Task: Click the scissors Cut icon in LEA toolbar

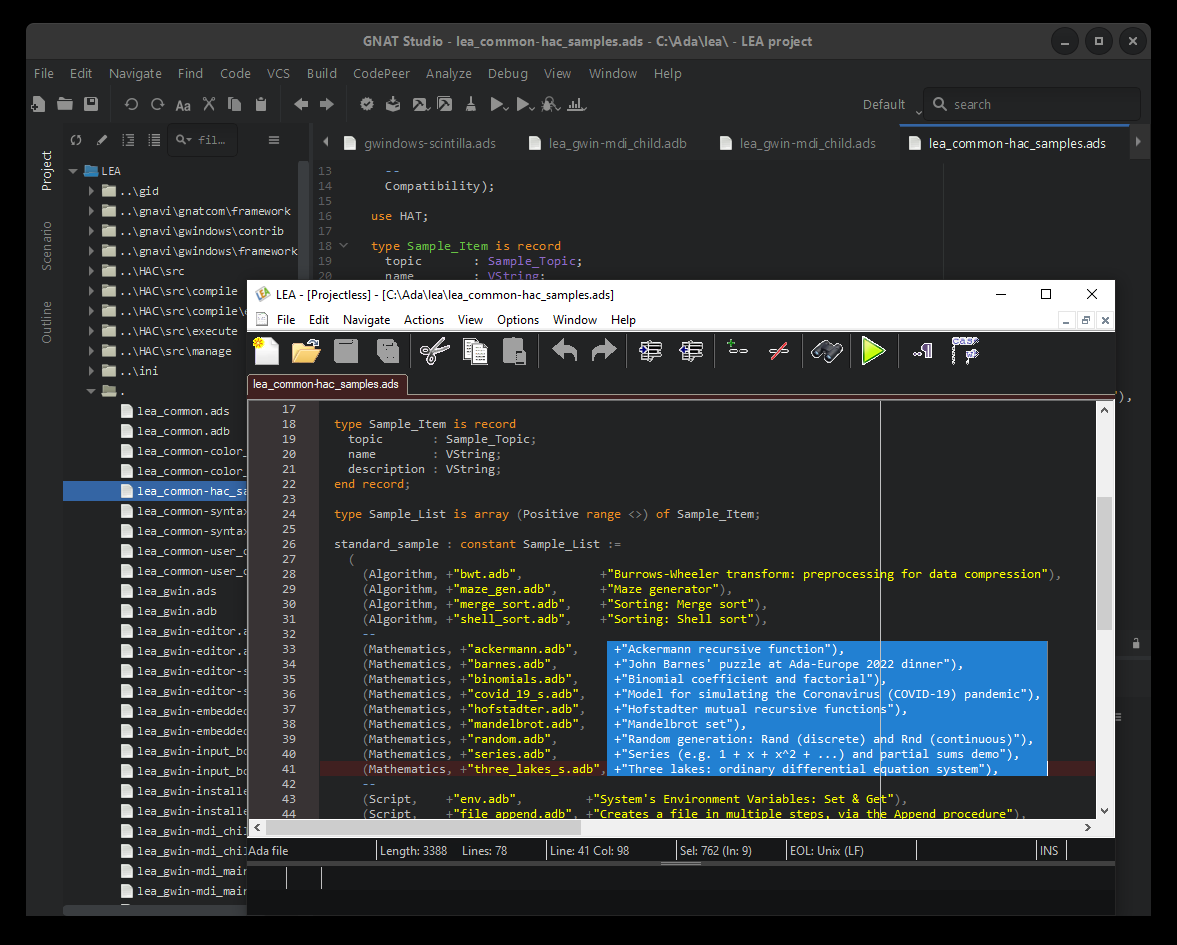Action: click(434, 351)
